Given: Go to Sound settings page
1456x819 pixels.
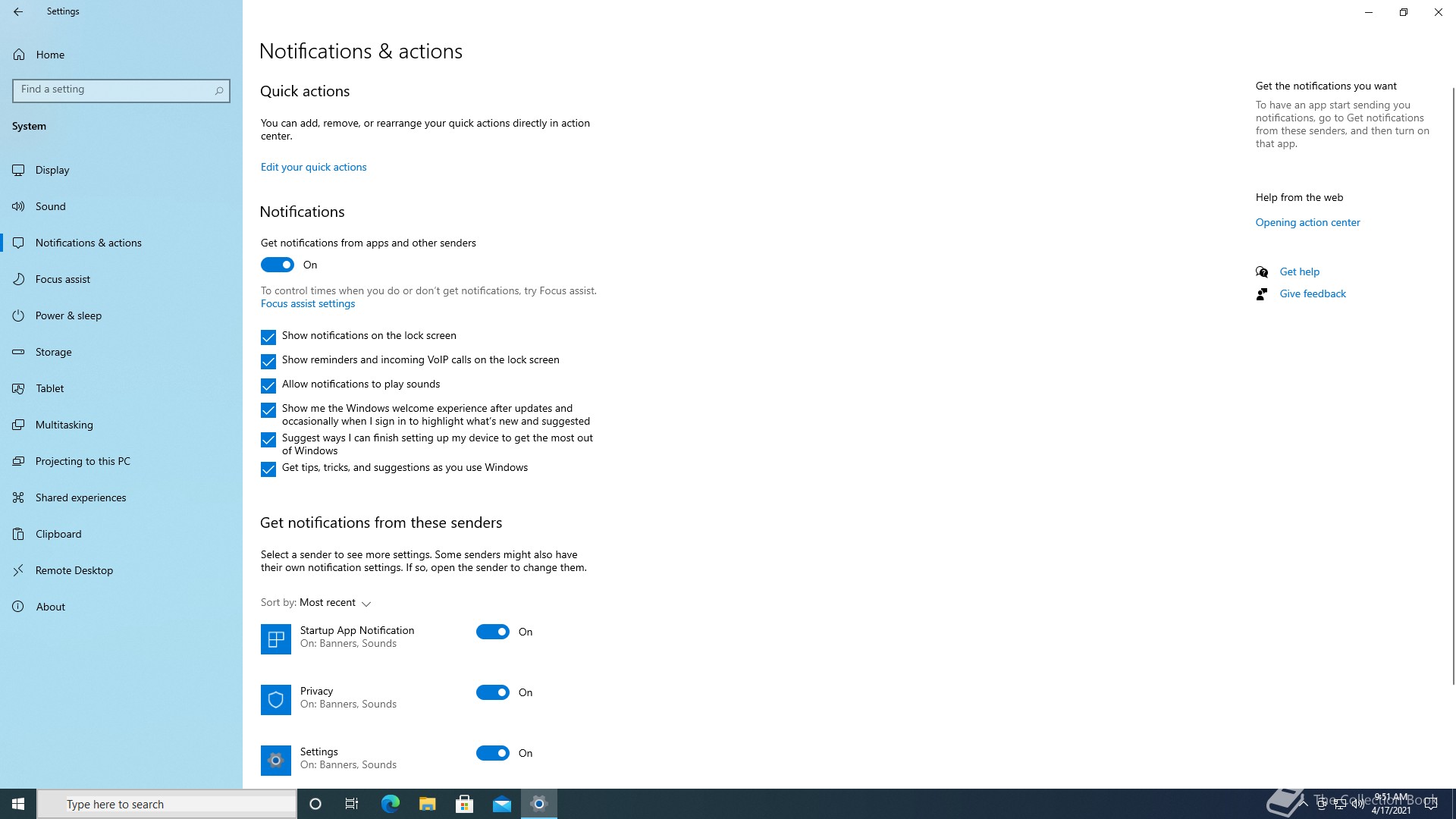Looking at the screenshot, I should pos(121,206).
